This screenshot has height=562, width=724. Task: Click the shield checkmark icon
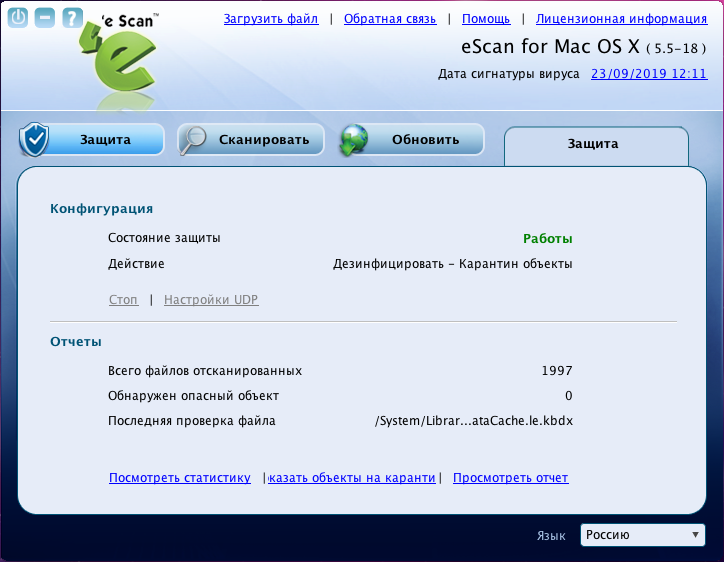(x=34, y=139)
